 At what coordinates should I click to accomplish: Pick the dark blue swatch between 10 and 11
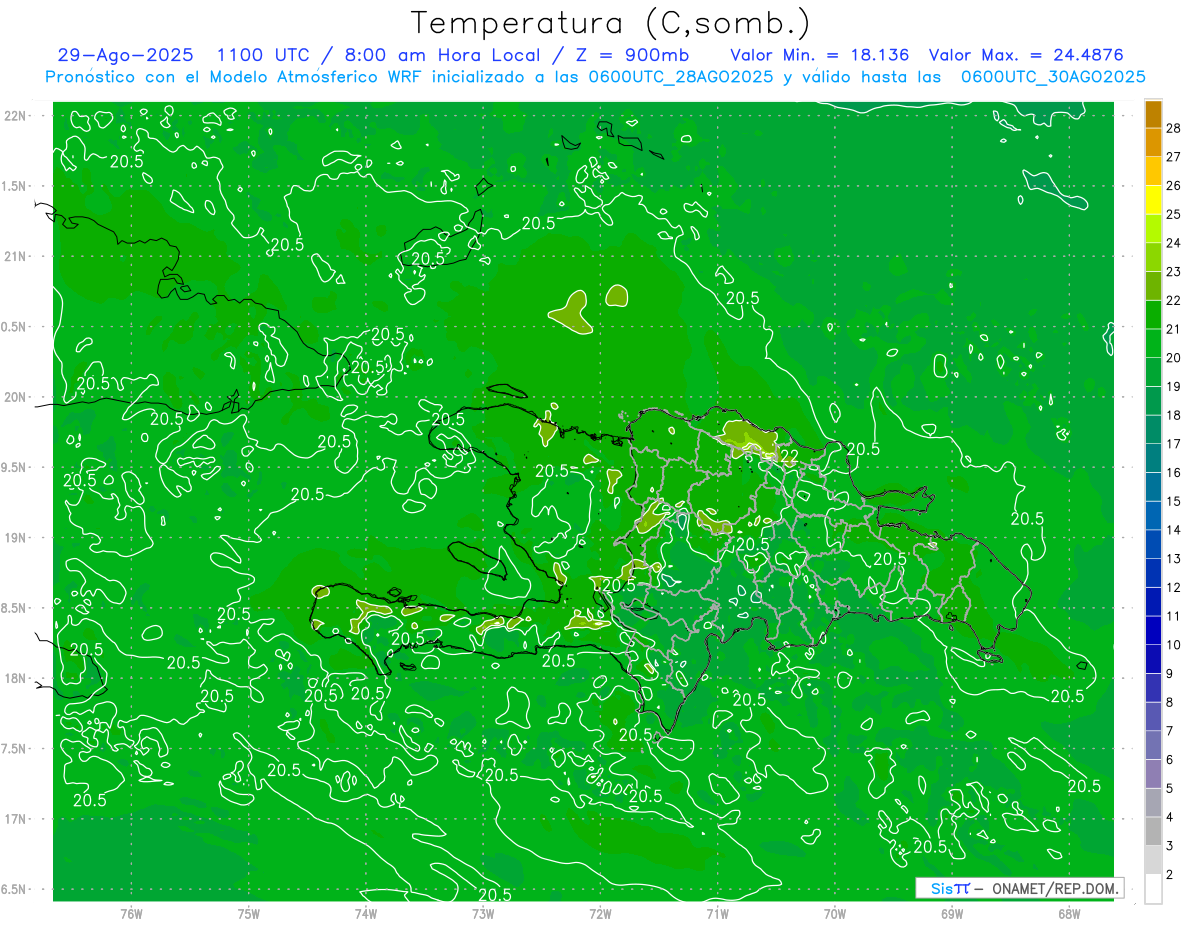[x=1153, y=630]
